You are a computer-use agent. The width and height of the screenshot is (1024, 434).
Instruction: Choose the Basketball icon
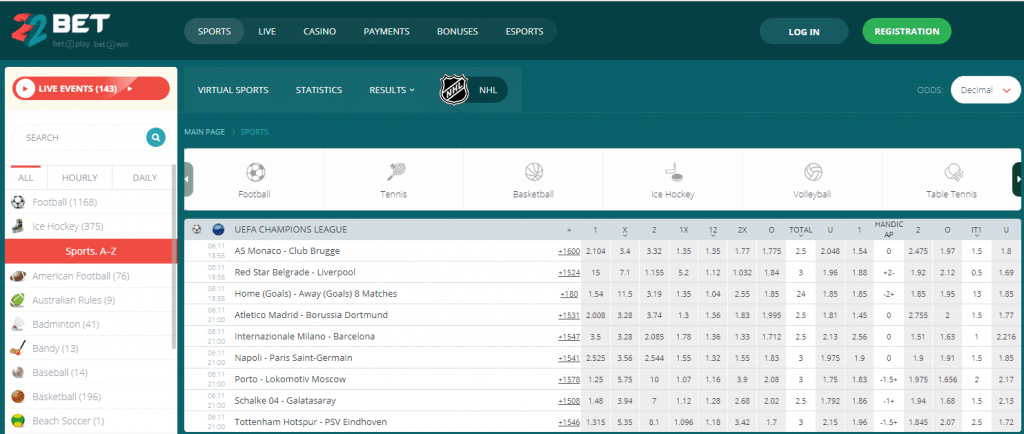(x=534, y=172)
